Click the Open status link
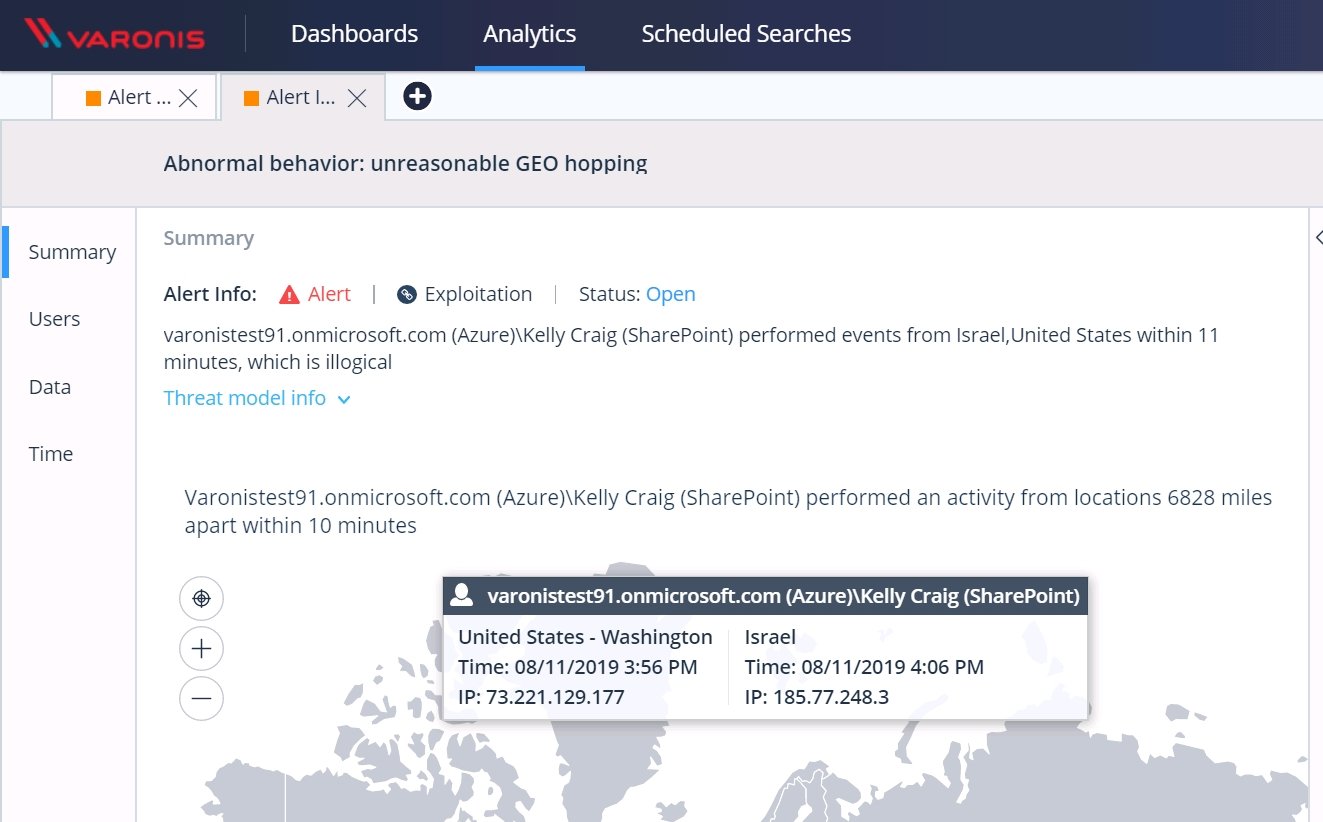 point(671,294)
